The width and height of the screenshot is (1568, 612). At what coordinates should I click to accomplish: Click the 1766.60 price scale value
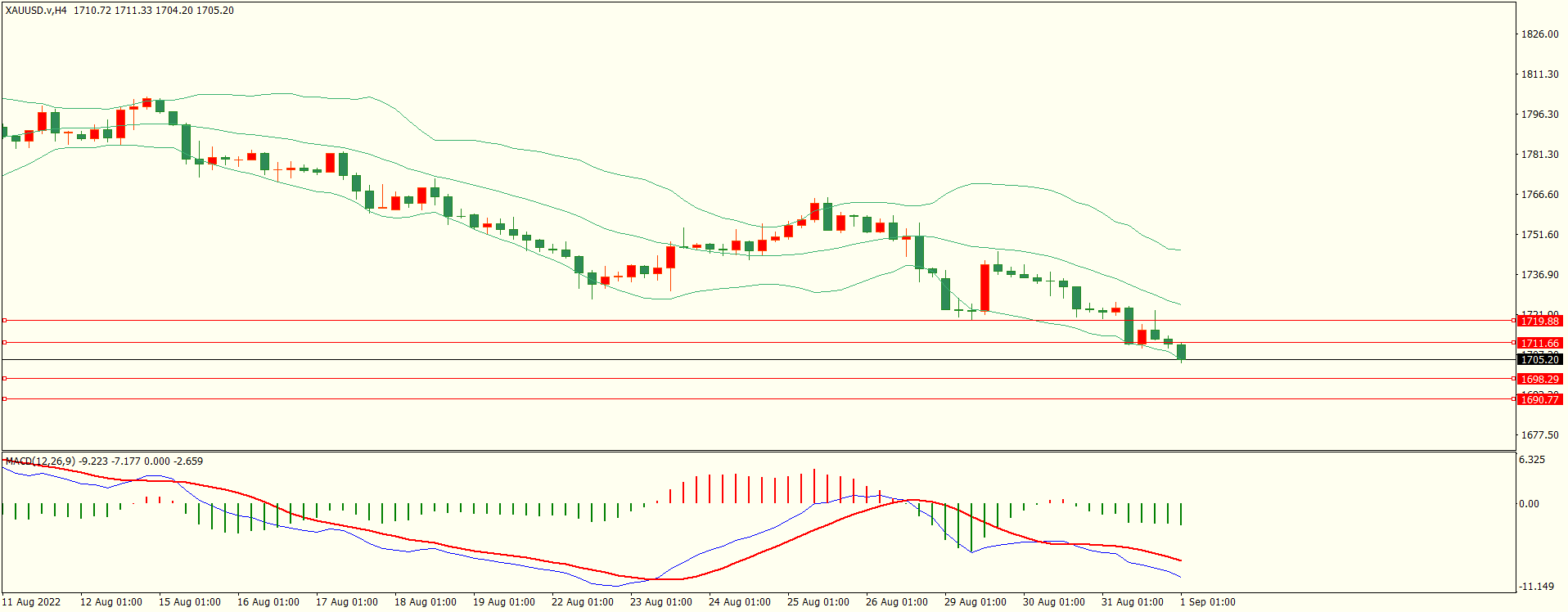tap(1539, 195)
